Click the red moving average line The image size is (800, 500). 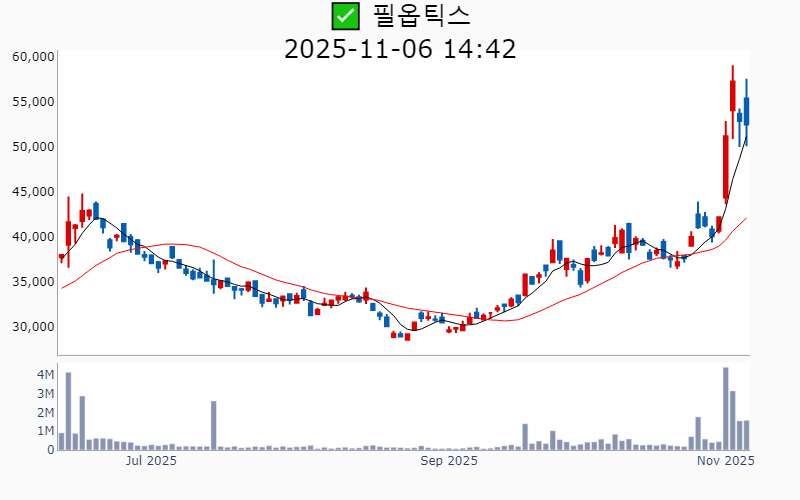pyautogui.click(x=300, y=283)
